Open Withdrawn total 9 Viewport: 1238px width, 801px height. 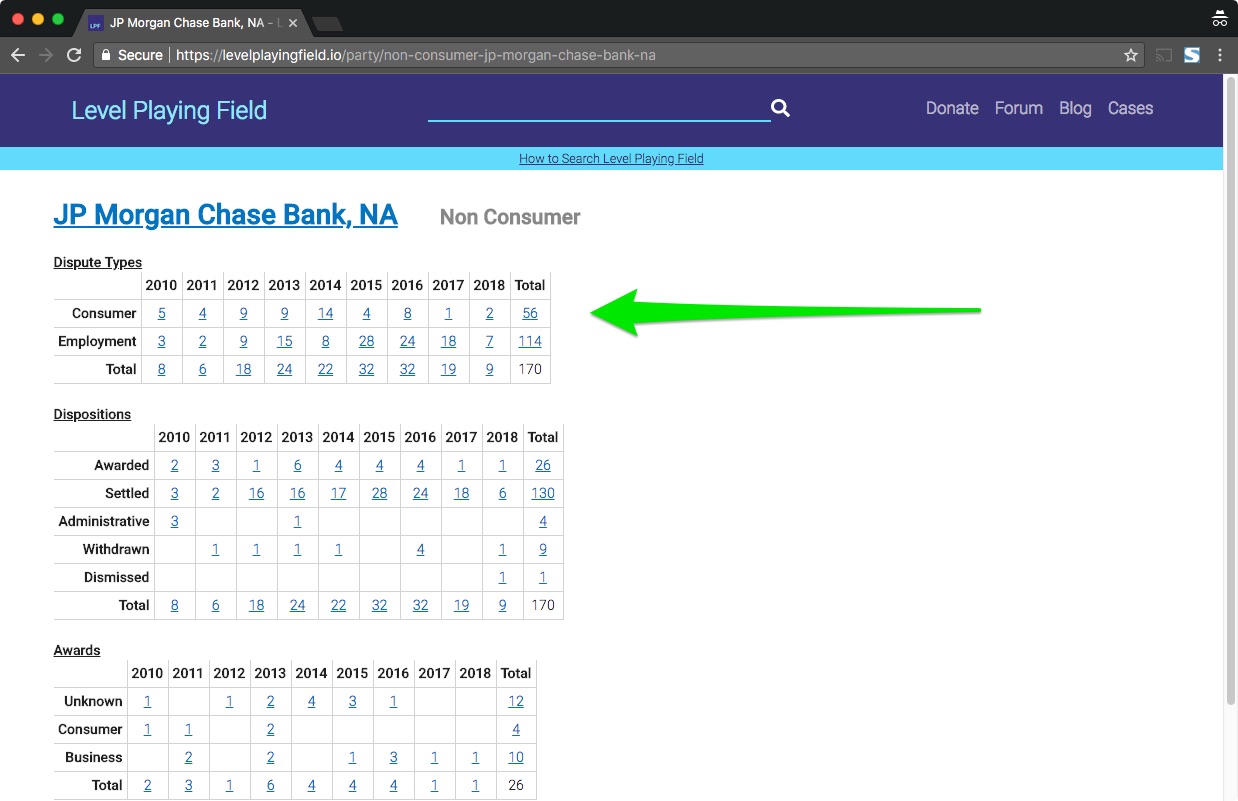click(543, 549)
